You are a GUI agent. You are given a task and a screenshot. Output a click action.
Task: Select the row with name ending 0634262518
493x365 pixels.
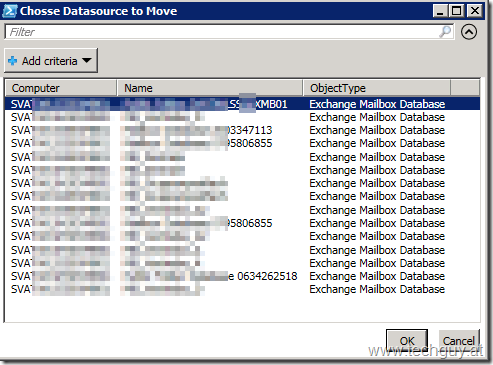pyautogui.click(x=242, y=276)
